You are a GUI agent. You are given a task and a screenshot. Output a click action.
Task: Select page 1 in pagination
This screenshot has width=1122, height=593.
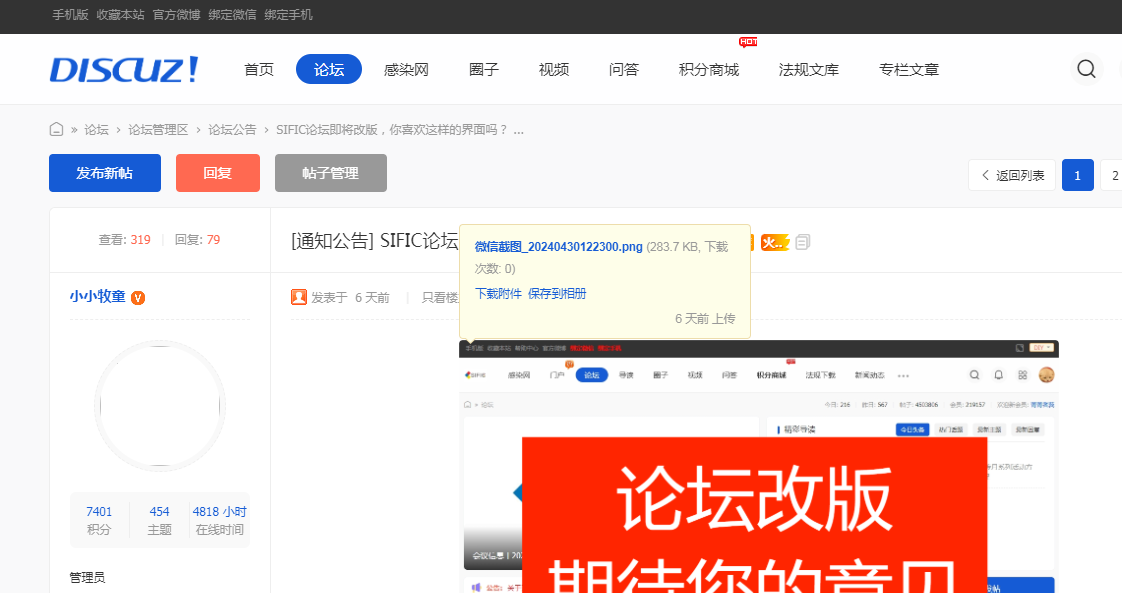(1077, 175)
